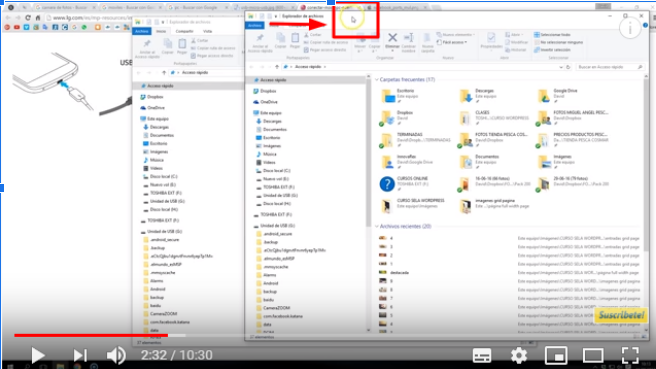The image size is (656, 369).
Task: Click Pegar acceso directo in front window
Action: pyautogui.click(x=325, y=50)
